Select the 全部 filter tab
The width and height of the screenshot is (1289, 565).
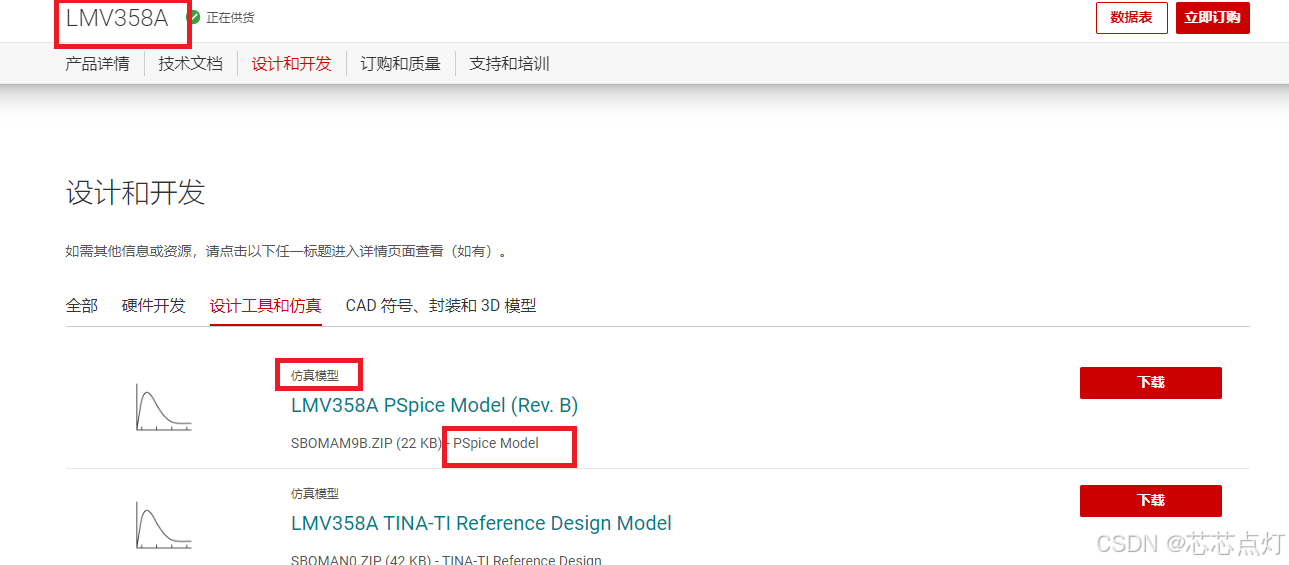(82, 305)
